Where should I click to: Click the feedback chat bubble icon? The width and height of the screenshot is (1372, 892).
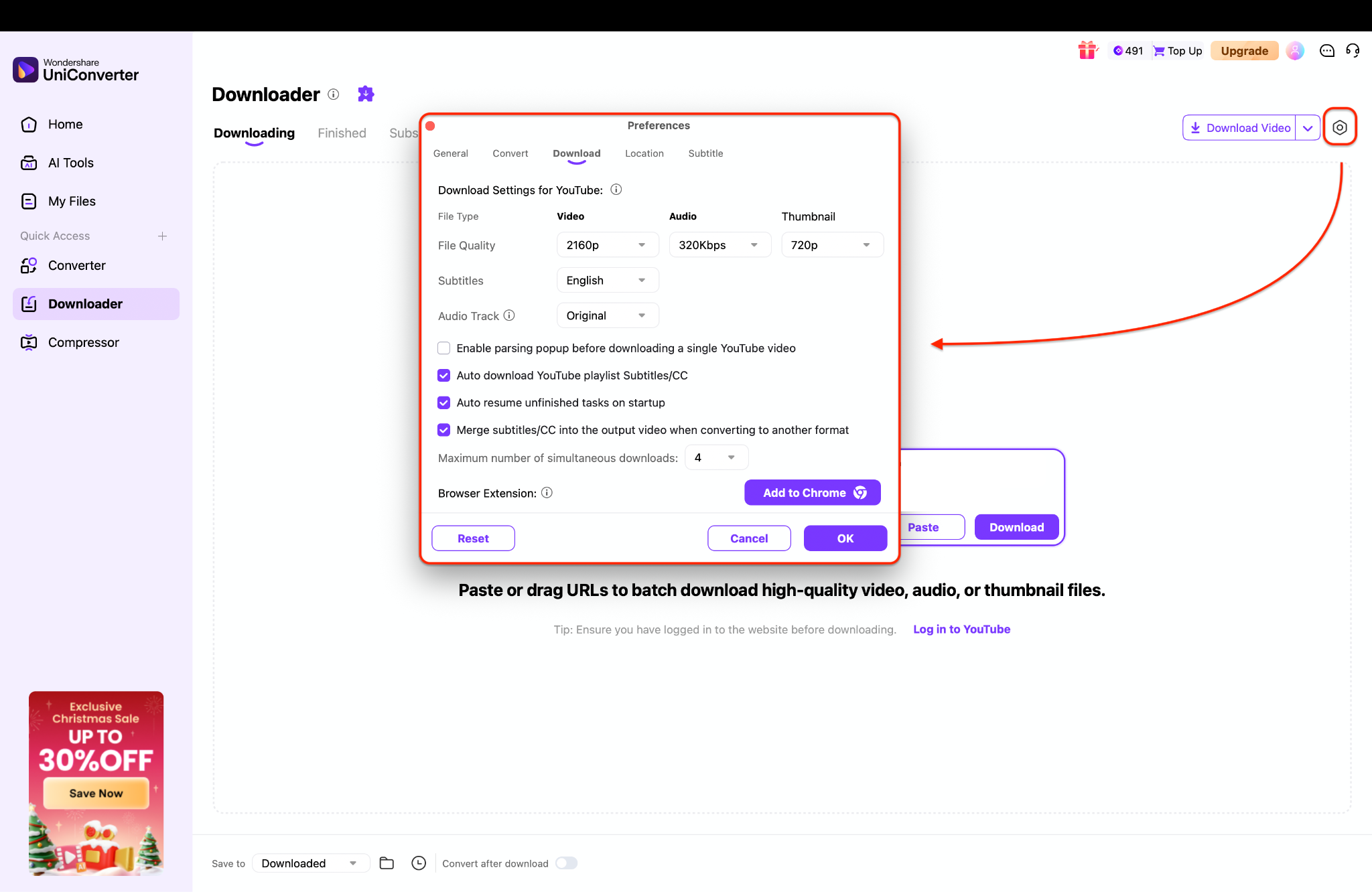(x=1326, y=50)
